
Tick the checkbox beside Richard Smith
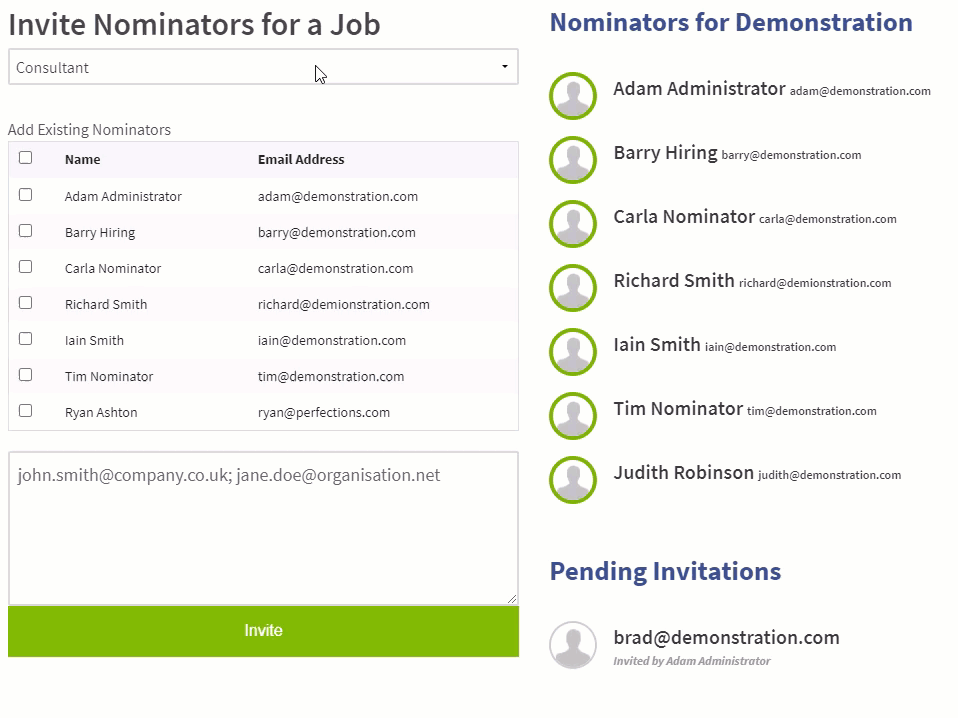point(26,303)
